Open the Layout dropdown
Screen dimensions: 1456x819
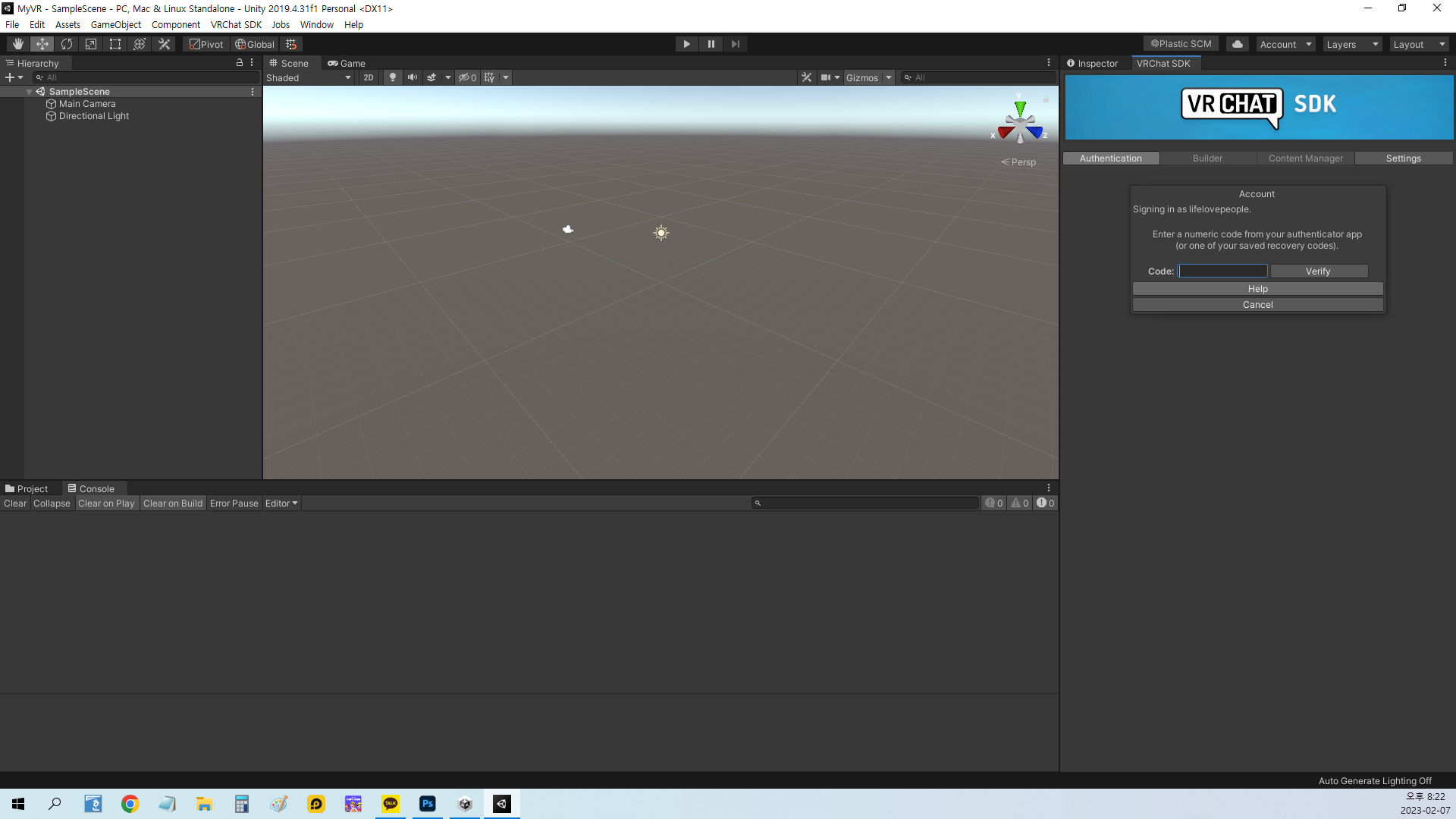click(x=1419, y=44)
